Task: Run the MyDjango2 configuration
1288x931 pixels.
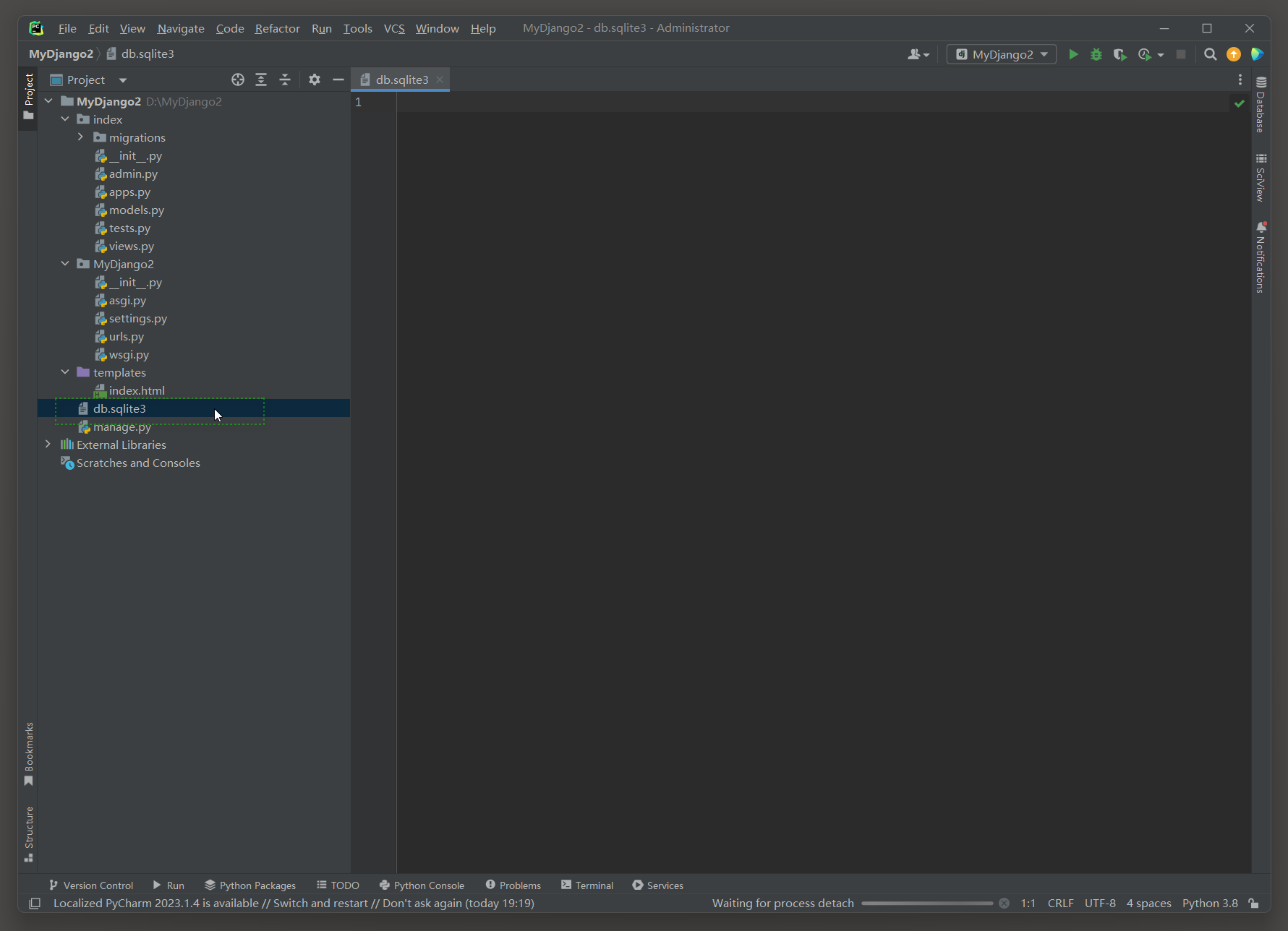Action: click(1073, 54)
